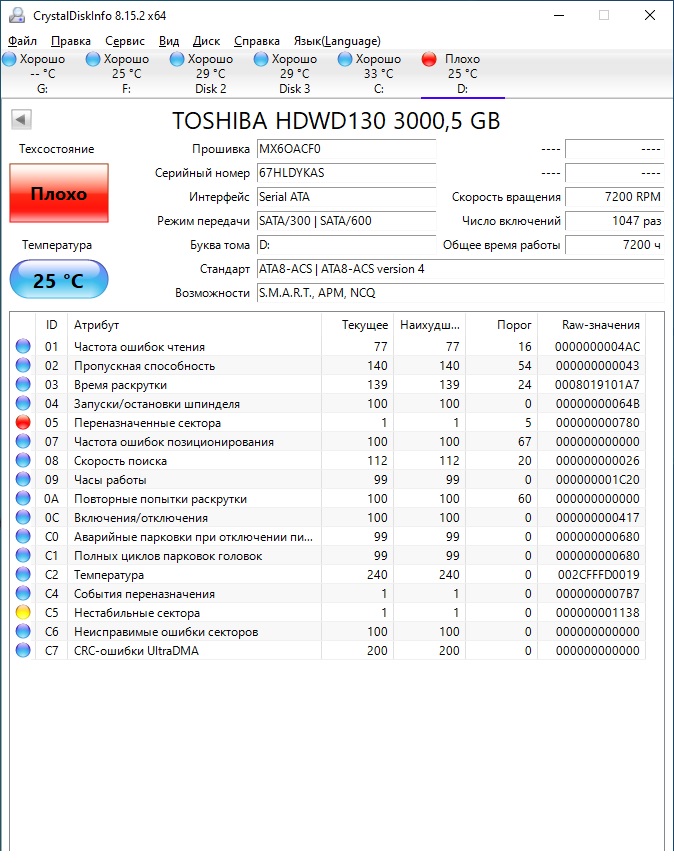The width and height of the screenshot is (674, 863).
Task: Click status icon for 04 Запуски/остановки шпинделя
Action: click(23, 403)
